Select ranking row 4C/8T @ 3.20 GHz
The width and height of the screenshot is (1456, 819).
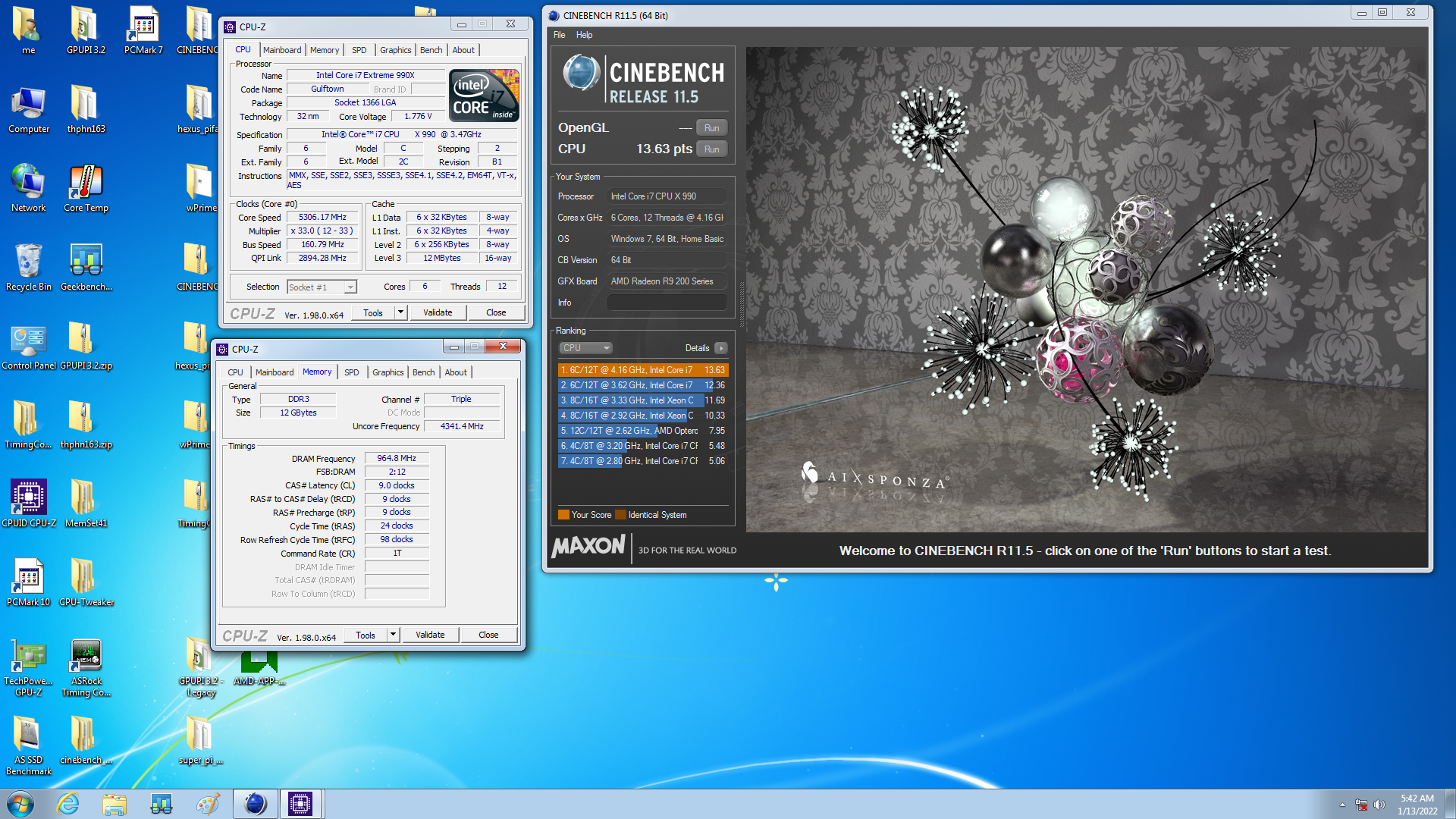(x=642, y=446)
